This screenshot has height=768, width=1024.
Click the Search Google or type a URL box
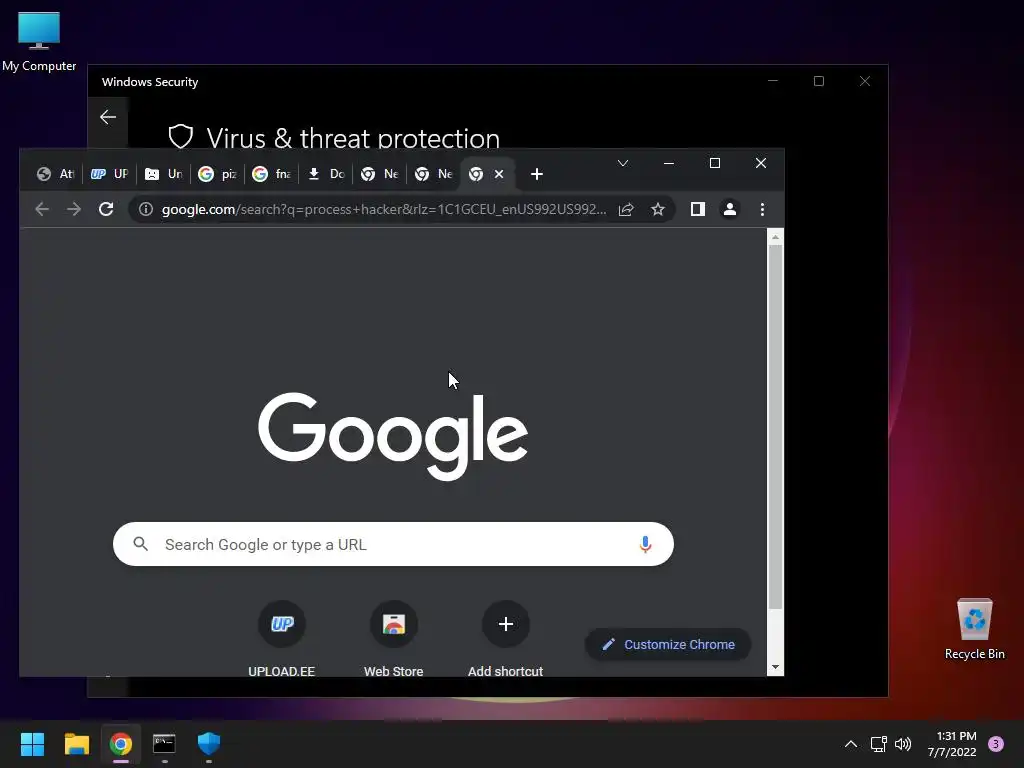pos(393,544)
